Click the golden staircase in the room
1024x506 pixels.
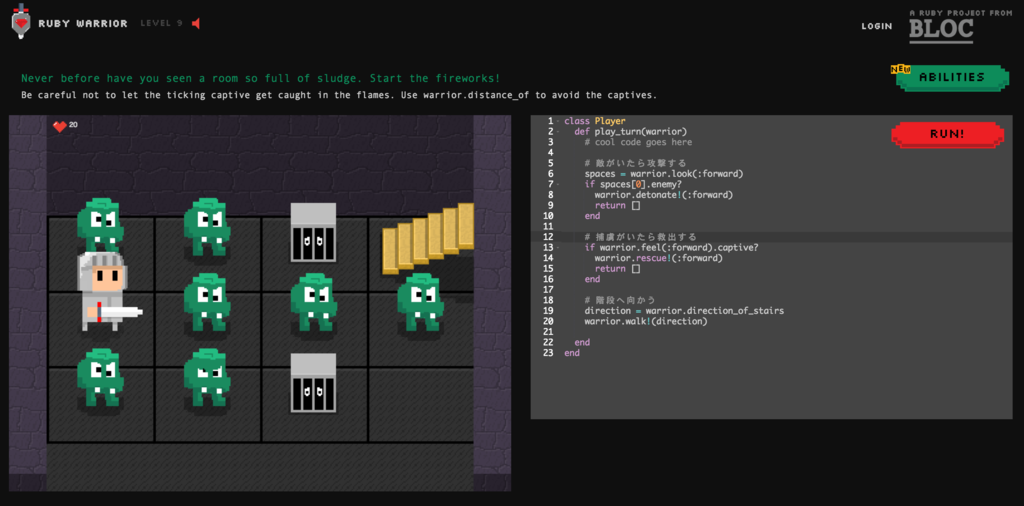(428, 238)
